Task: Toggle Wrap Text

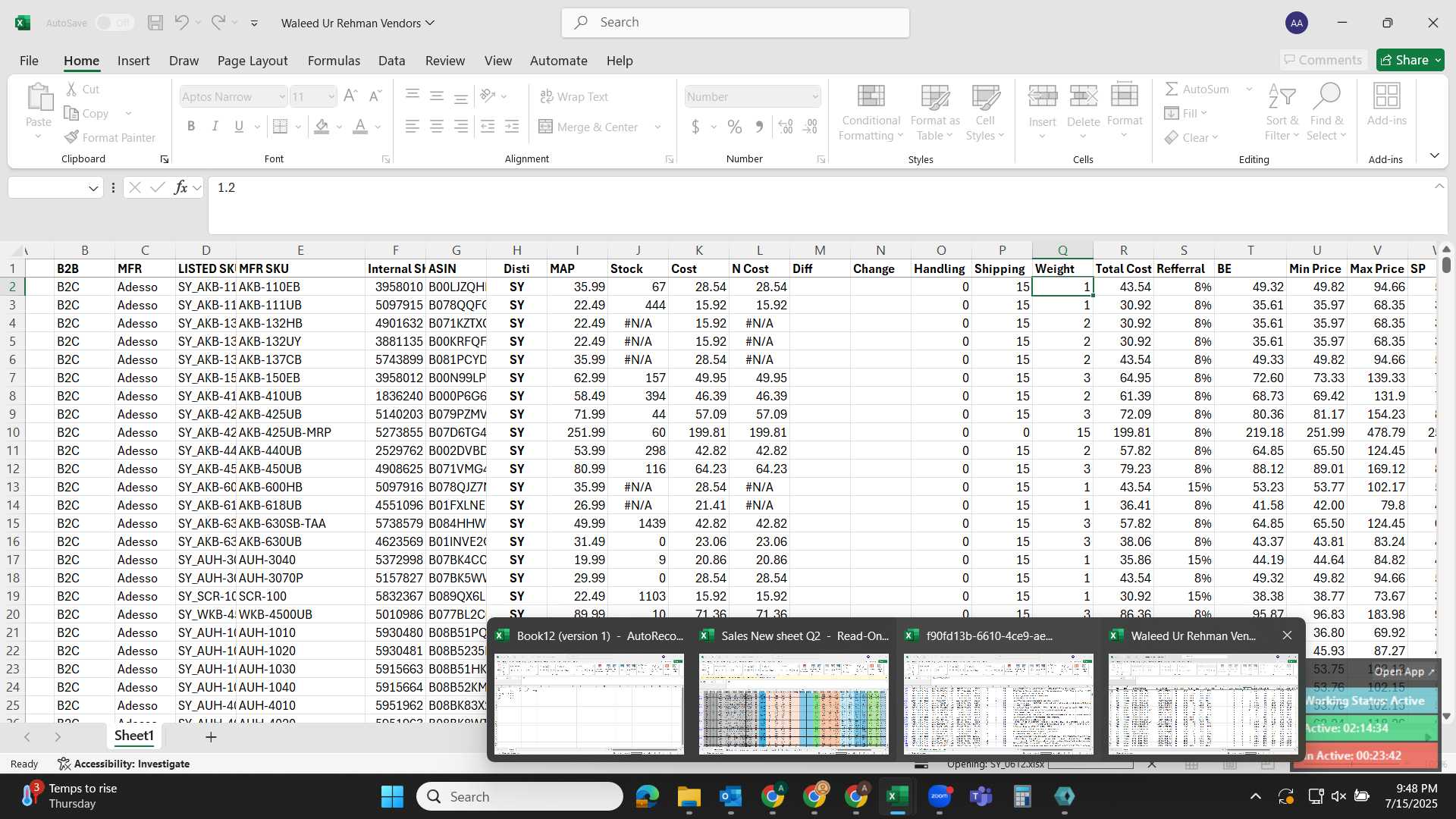Action: click(574, 96)
